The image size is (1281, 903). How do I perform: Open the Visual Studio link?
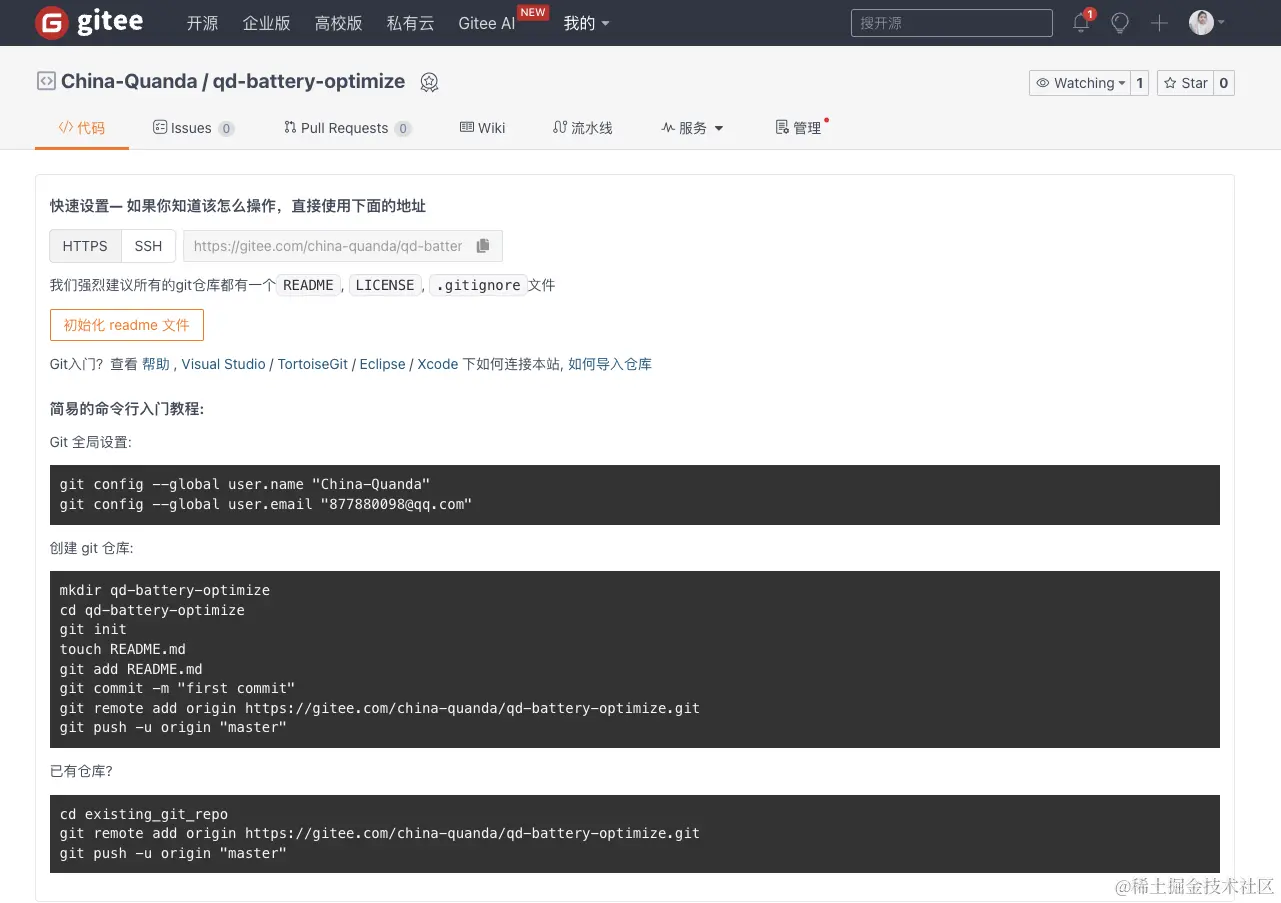(223, 364)
